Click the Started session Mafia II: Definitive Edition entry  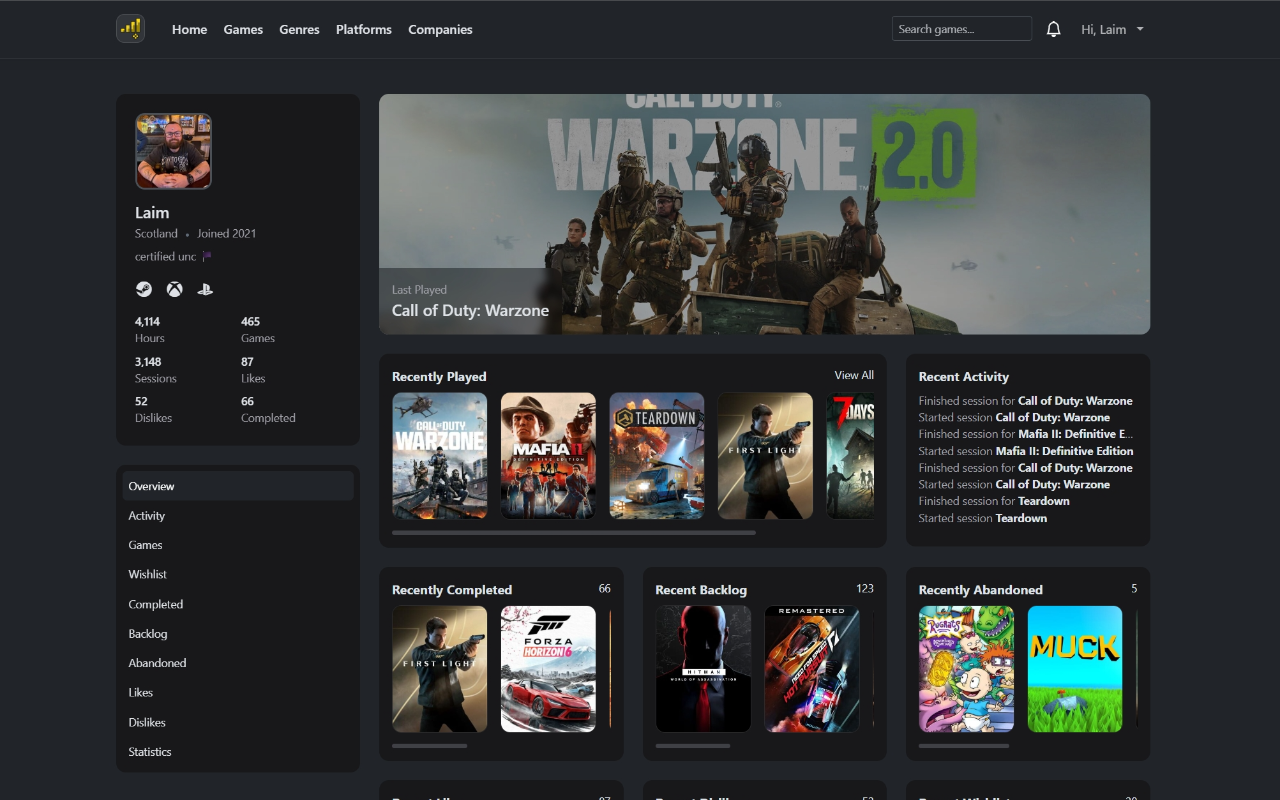tap(1026, 451)
